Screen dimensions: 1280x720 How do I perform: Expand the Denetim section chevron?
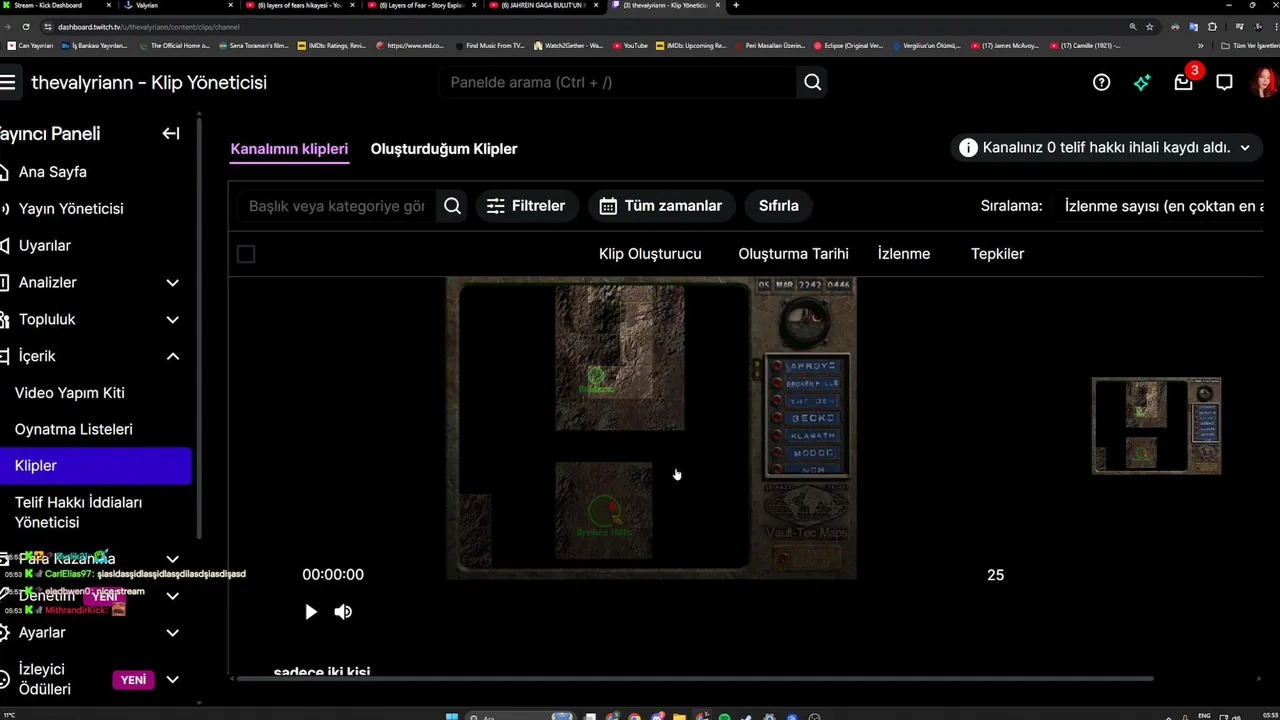(x=172, y=596)
